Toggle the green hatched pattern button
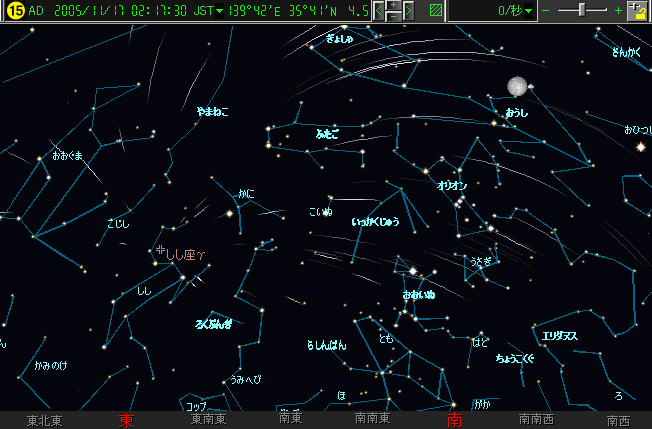Viewport: 652px width, 429px height. [435, 12]
